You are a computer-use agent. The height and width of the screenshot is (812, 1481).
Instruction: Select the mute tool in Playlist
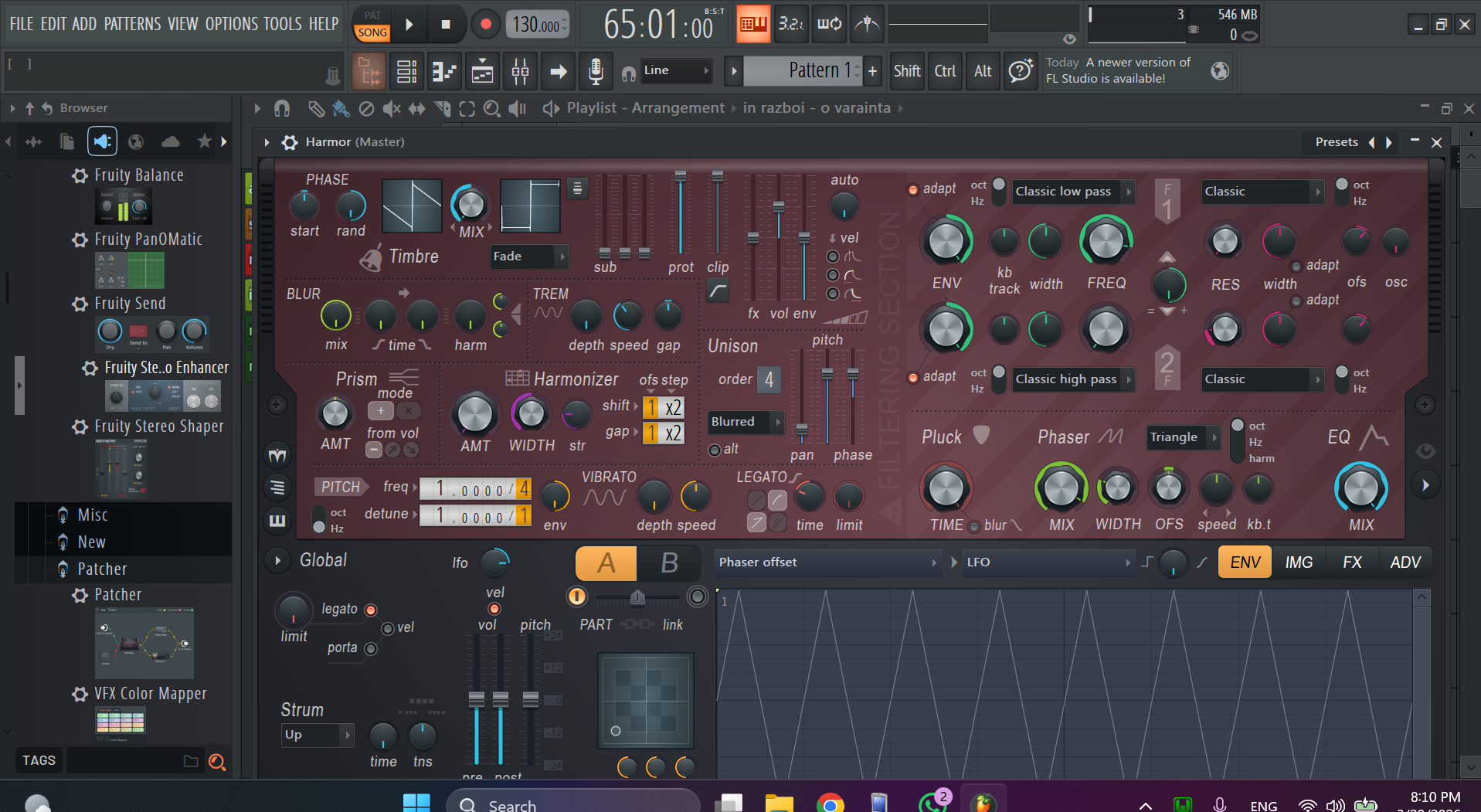click(392, 109)
